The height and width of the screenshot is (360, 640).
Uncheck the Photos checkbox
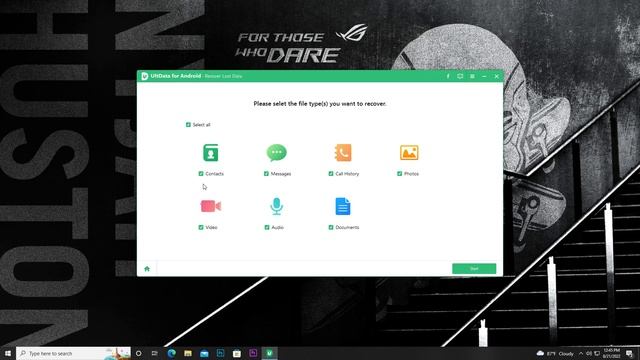click(400, 173)
